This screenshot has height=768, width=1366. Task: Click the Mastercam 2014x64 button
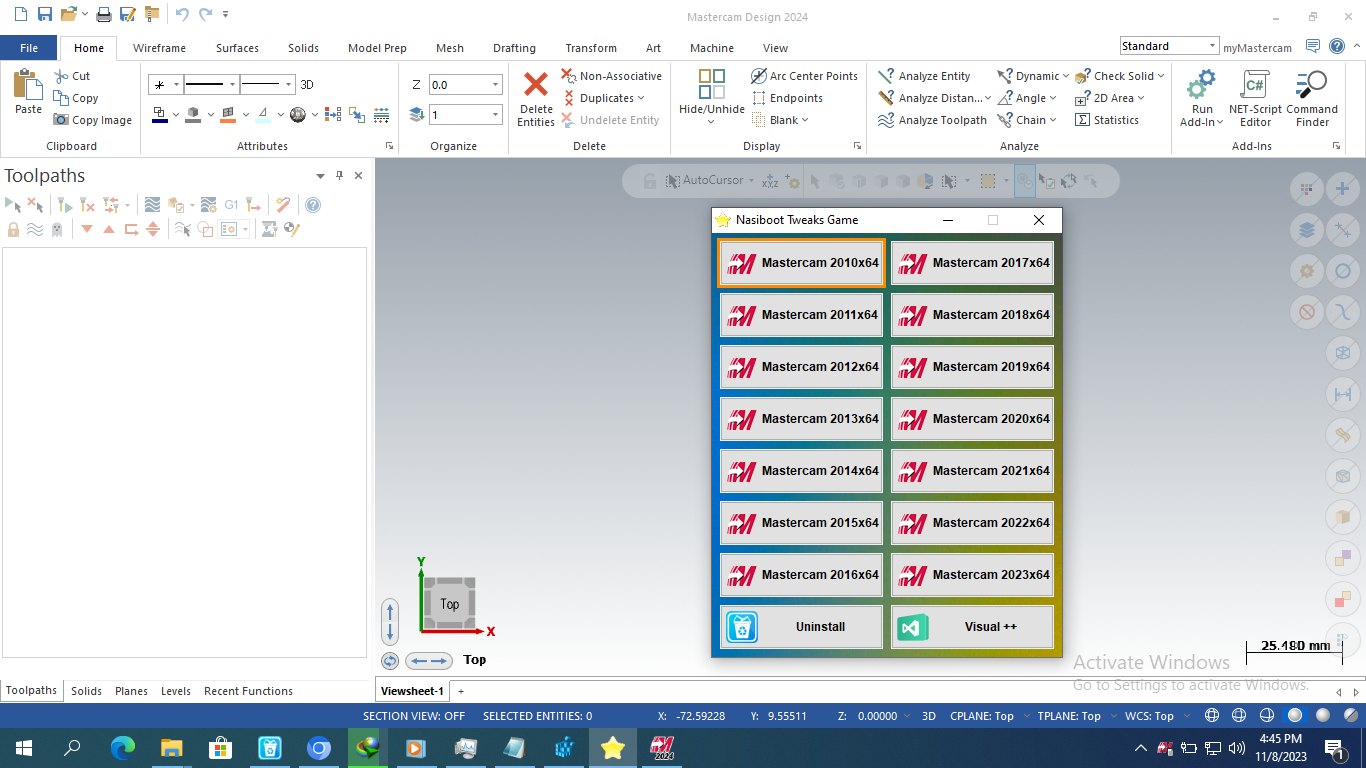click(x=802, y=471)
